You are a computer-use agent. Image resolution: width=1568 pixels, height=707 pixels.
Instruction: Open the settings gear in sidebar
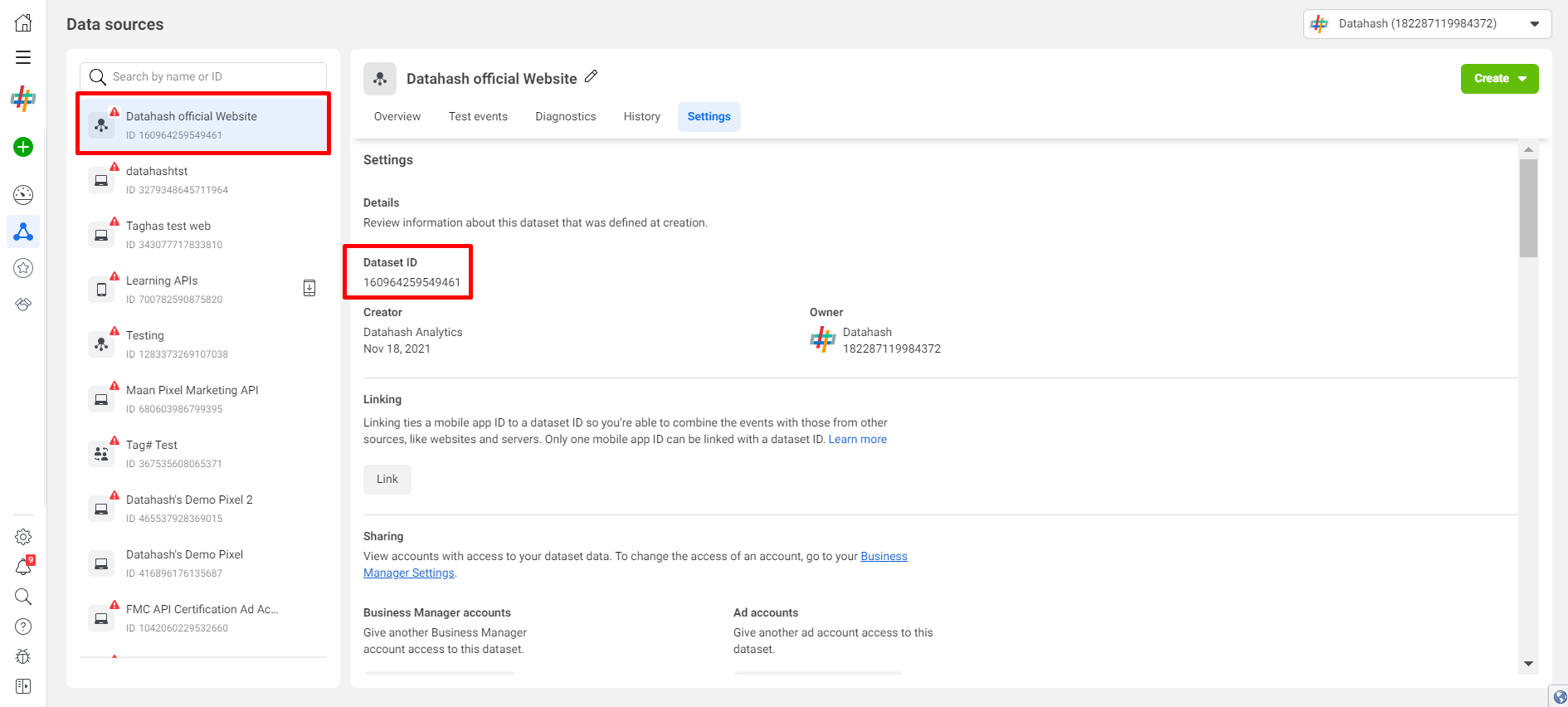pyautogui.click(x=23, y=537)
